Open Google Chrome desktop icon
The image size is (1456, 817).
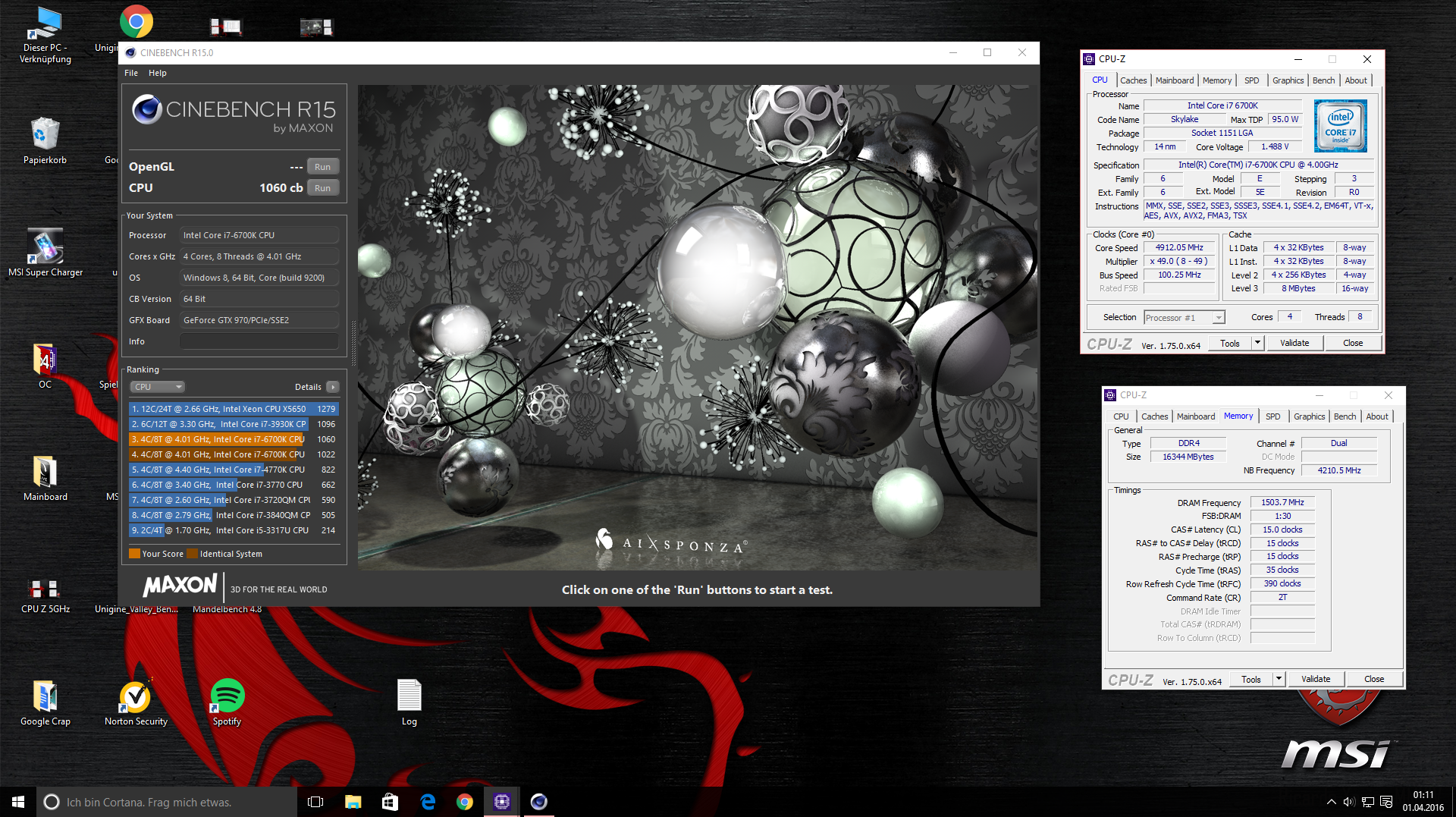pos(136,23)
